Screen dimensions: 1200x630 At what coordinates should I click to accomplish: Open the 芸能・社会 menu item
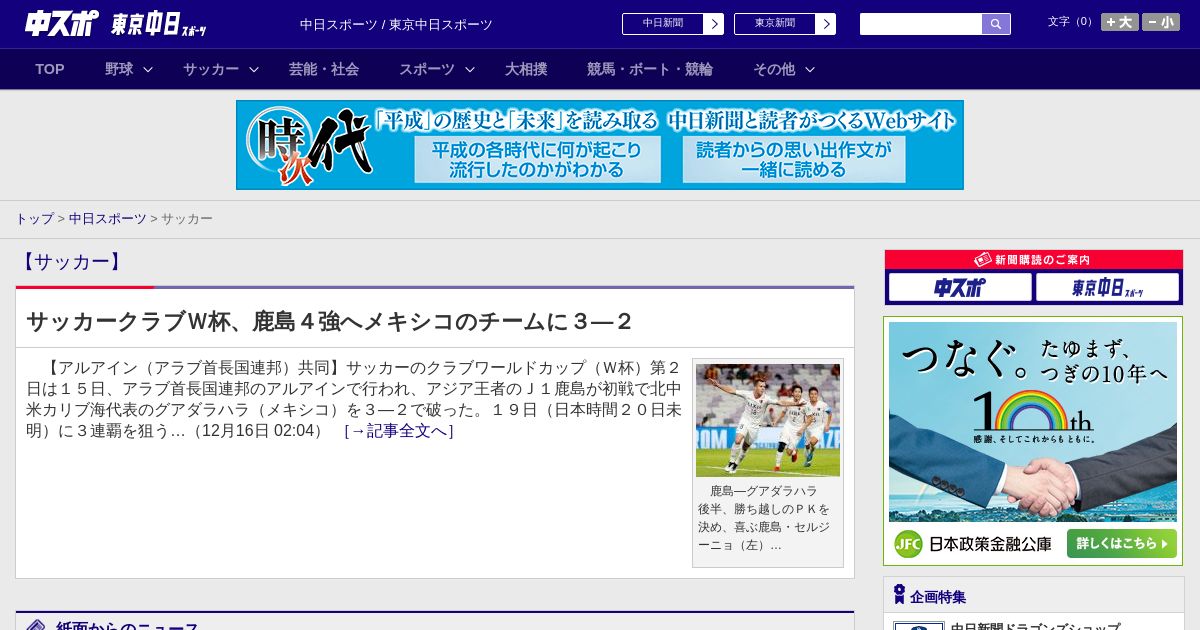pos(324,69)
